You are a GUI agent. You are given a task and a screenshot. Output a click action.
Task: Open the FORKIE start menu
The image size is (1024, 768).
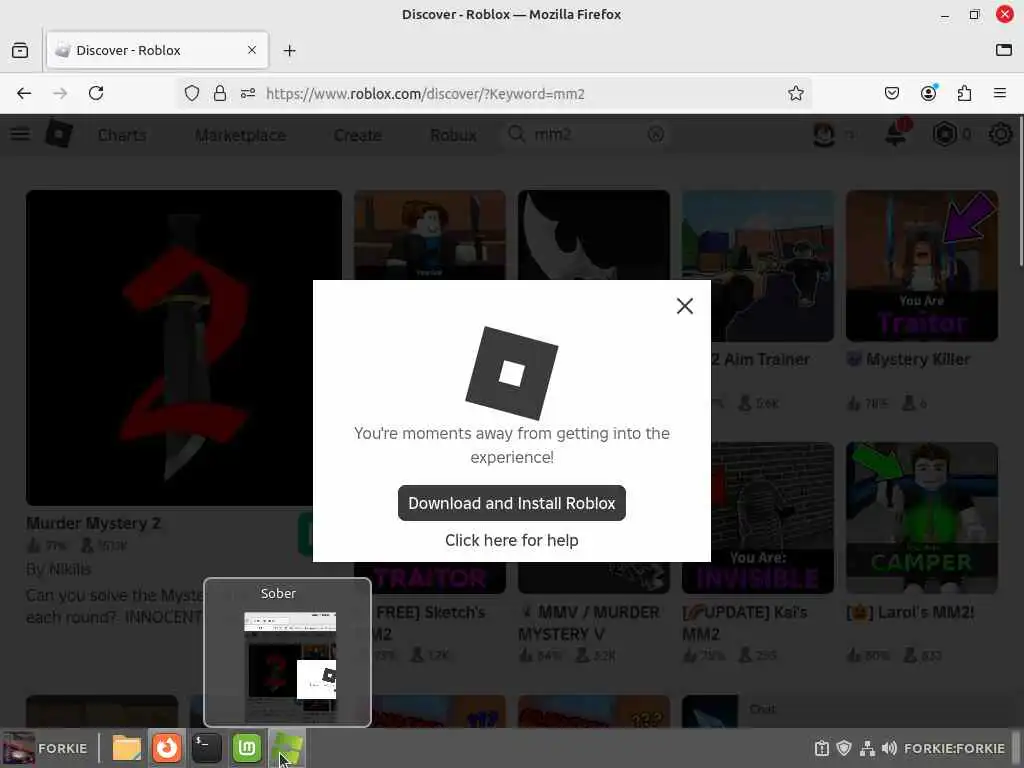(45, 748)
